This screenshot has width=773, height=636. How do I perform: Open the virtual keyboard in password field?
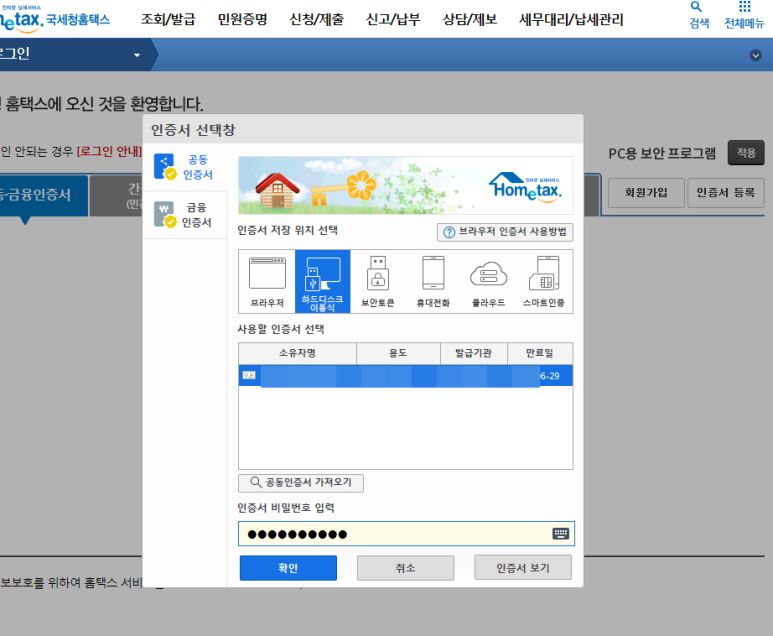(561, 533)
